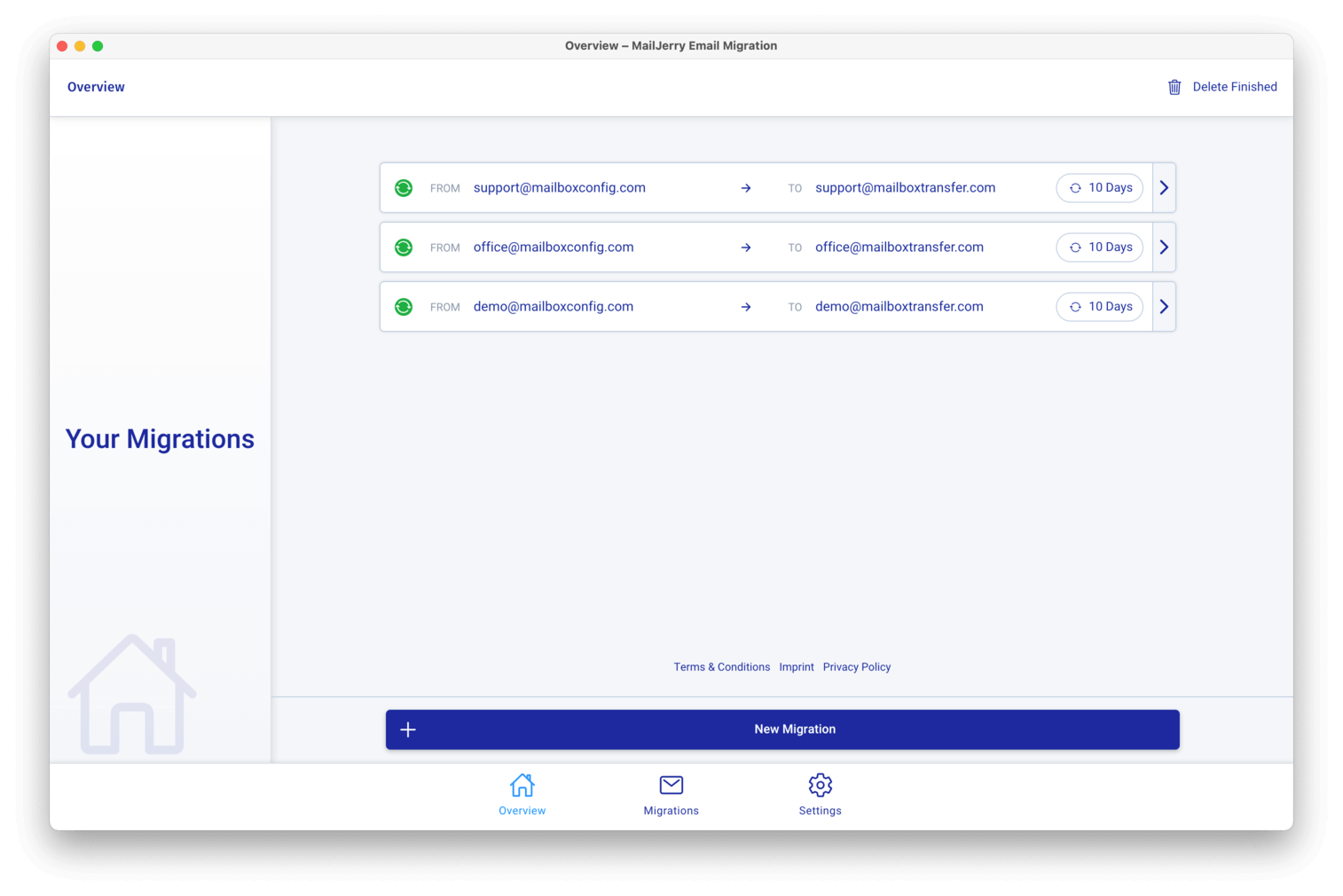Viewport: 1343px width, 896px height.
Task: Click the 10 Days badge on support migration
Action: (x=1100, y=188)
